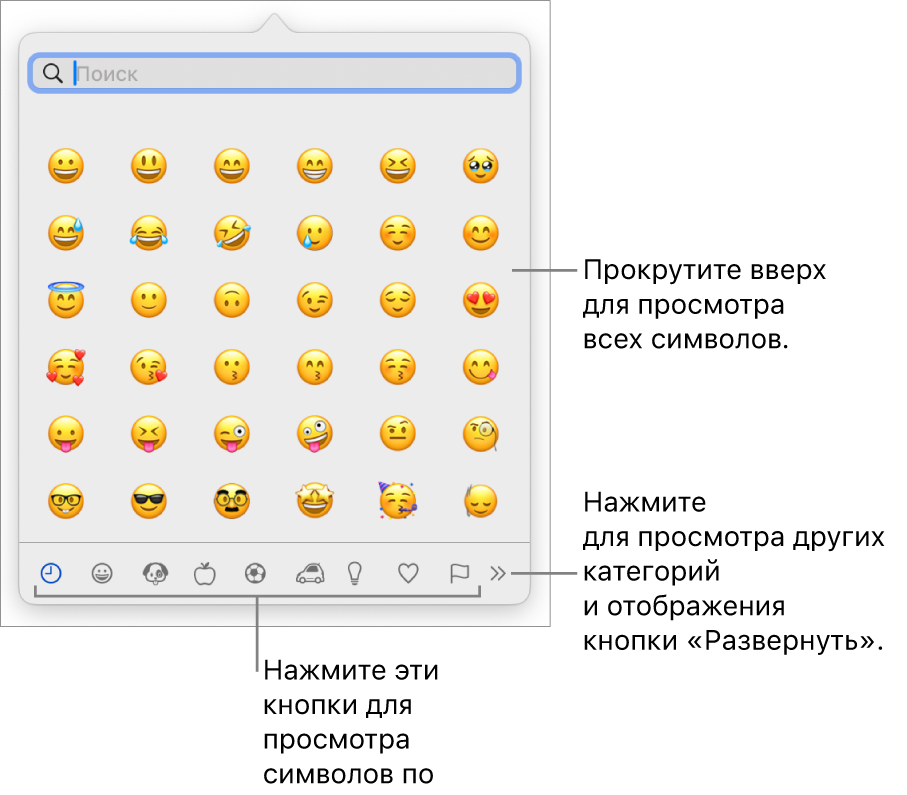Choose the sunglasses cool face emoji
Image resolution: width=907 pixels, height=795 pixels.
pyautogui.click(x=149, y=500)
